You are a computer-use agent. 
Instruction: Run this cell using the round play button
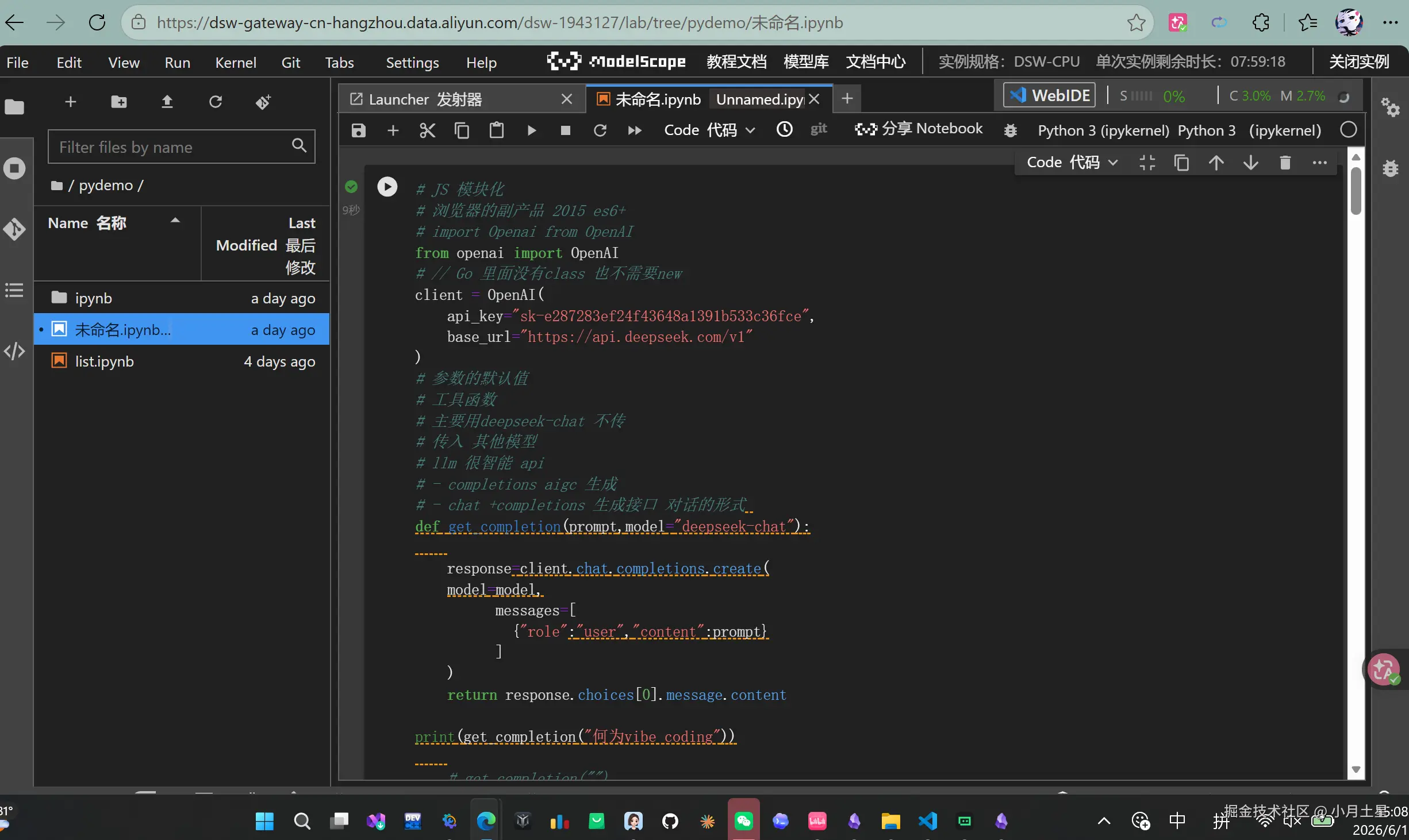pyautogui.click(x=387, y=187)
